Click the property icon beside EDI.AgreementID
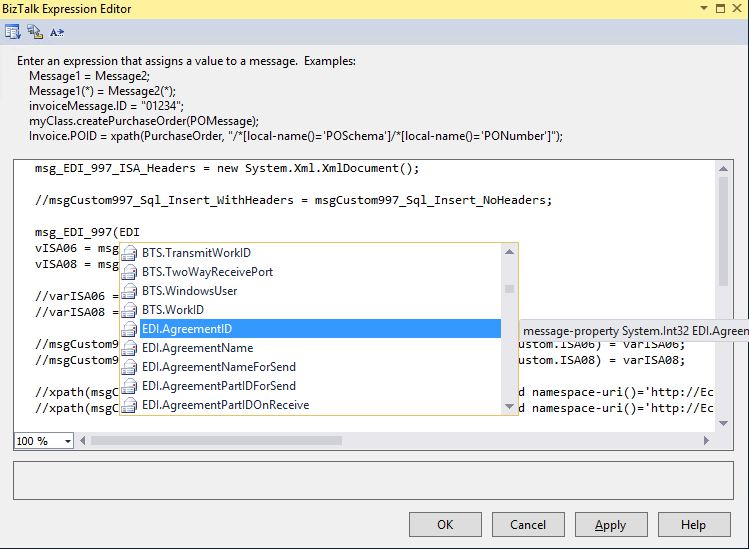 coord(129,329)
